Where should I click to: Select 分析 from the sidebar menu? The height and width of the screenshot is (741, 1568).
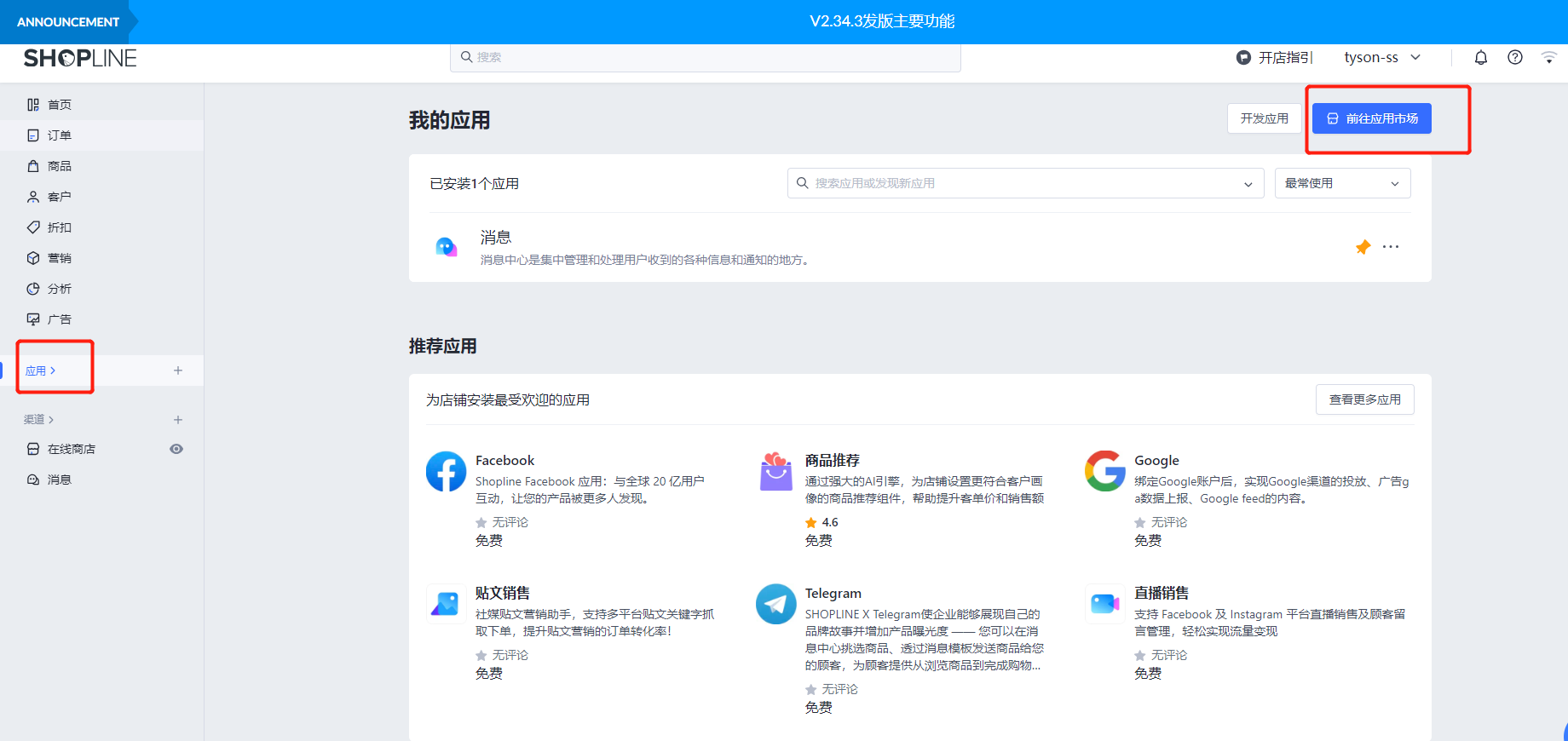click(60, 289)
